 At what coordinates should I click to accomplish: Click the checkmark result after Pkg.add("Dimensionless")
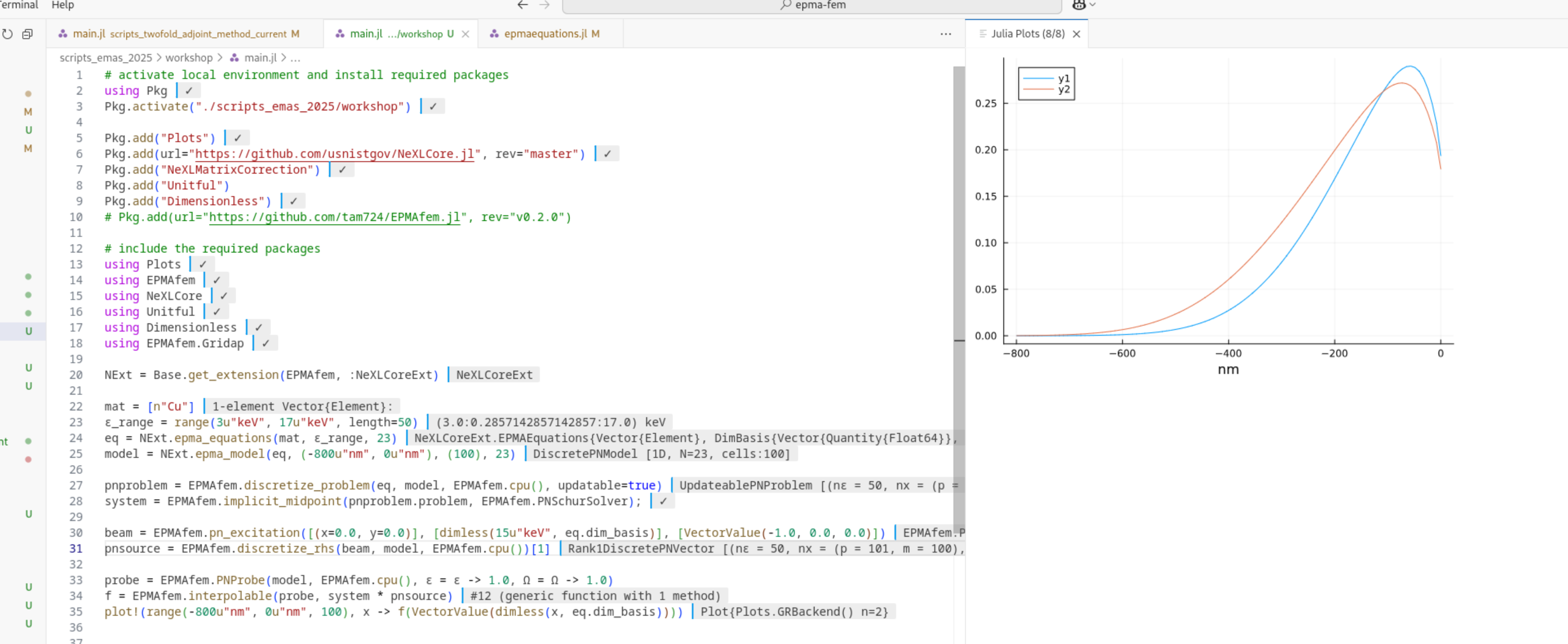click(294, 202)
